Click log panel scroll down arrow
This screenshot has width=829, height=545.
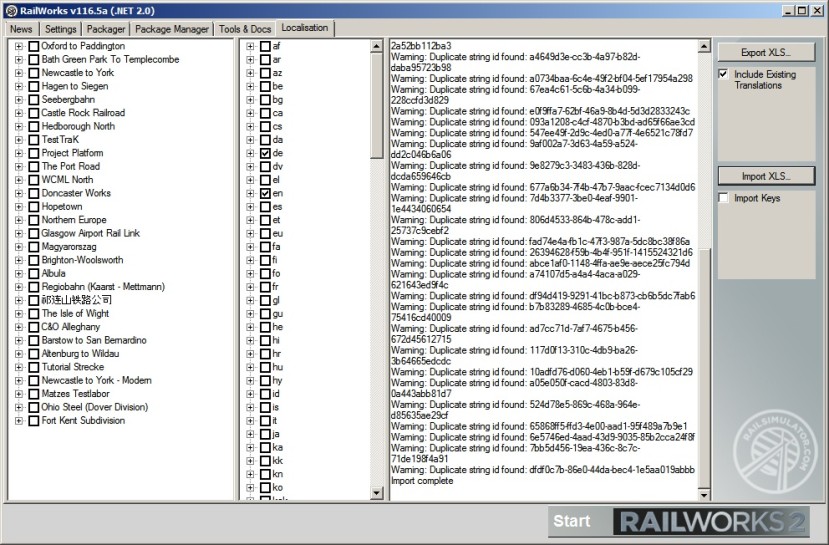pos(704,495)
